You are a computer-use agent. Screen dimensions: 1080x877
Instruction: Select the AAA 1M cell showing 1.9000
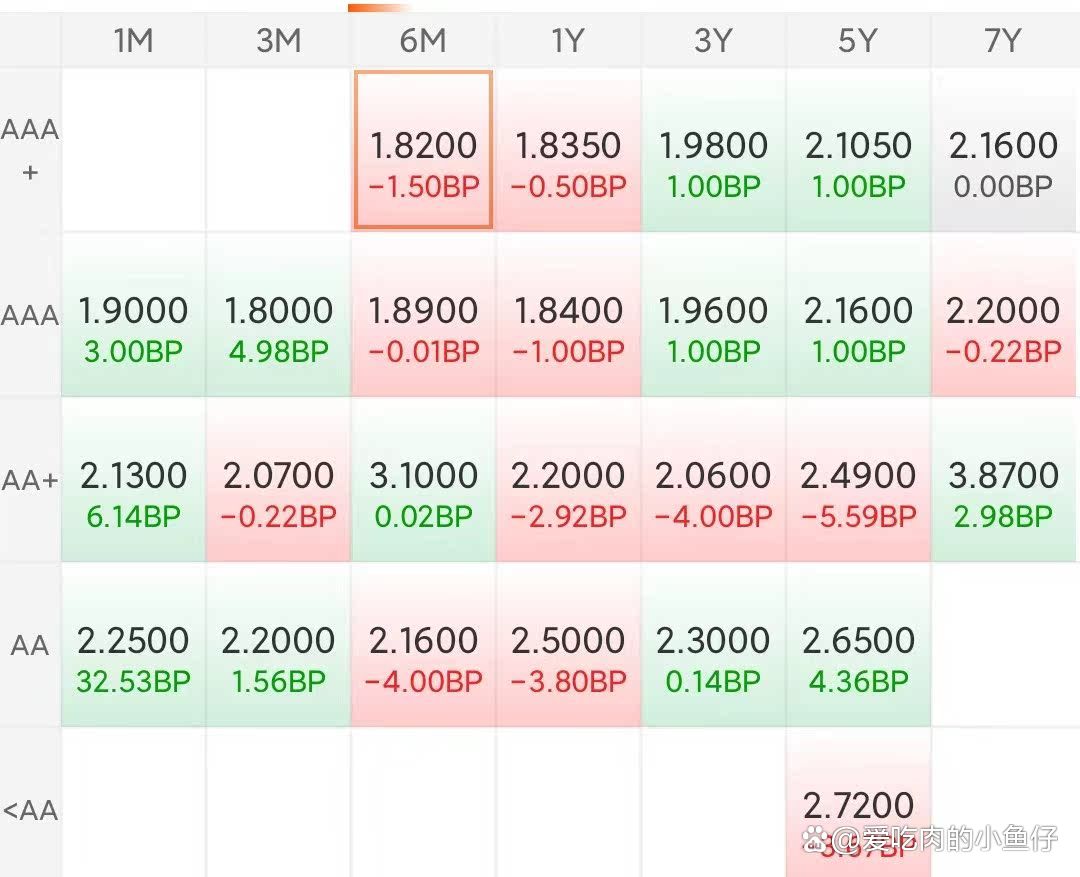133,316
